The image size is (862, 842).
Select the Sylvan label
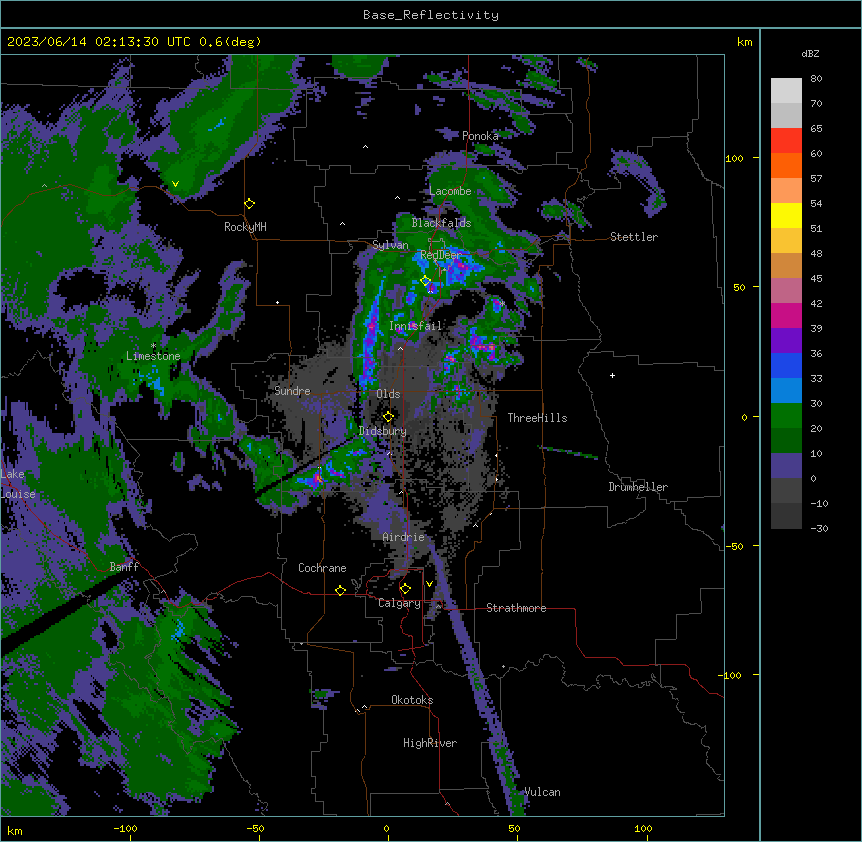[390, 245]
